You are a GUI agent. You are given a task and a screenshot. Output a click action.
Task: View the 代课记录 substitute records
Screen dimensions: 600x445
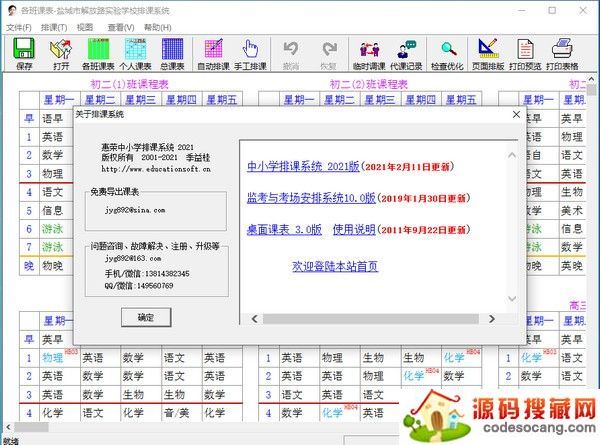click(x=407, y=54)
